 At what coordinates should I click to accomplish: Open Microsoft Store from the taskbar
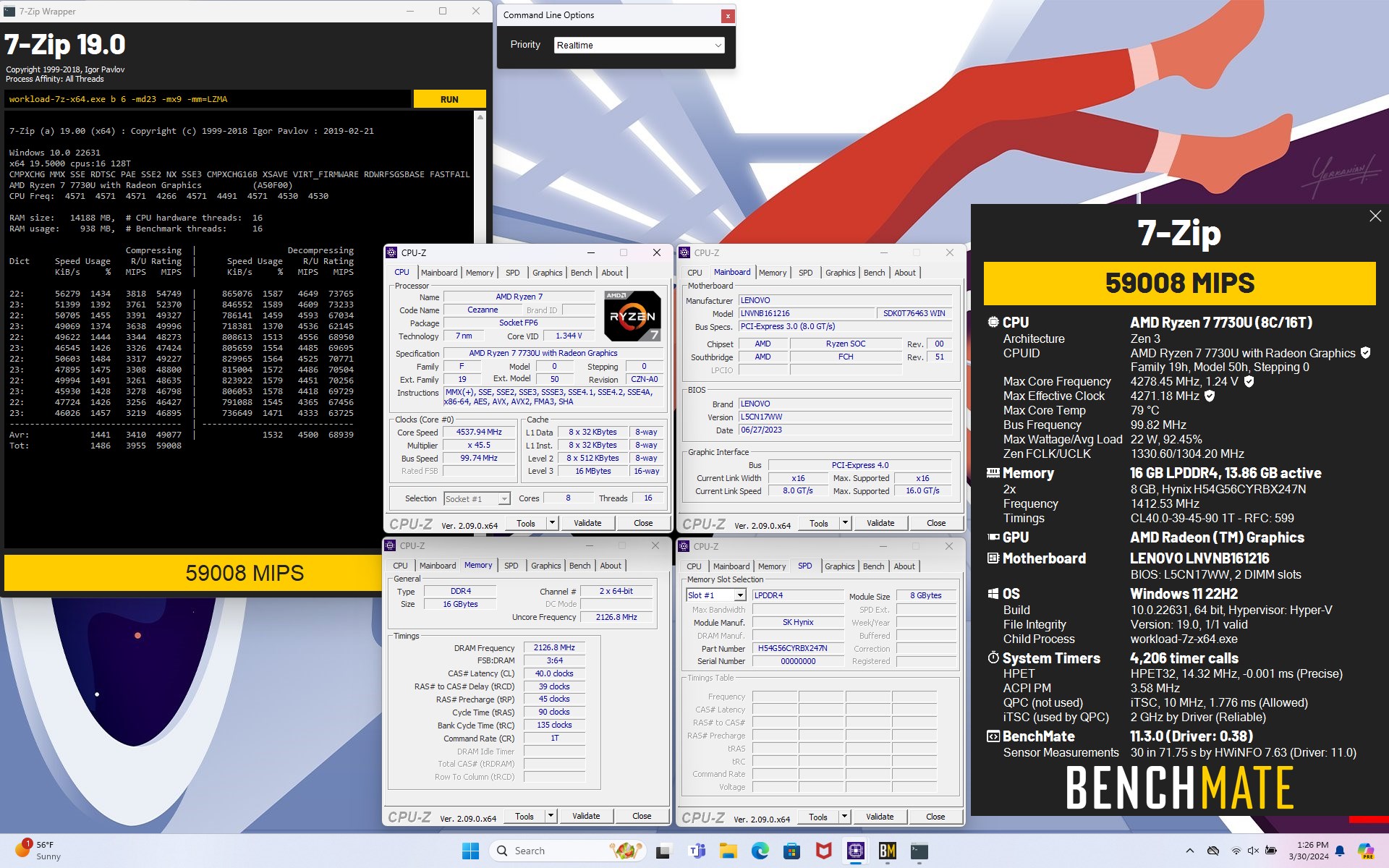click(791, 851)
